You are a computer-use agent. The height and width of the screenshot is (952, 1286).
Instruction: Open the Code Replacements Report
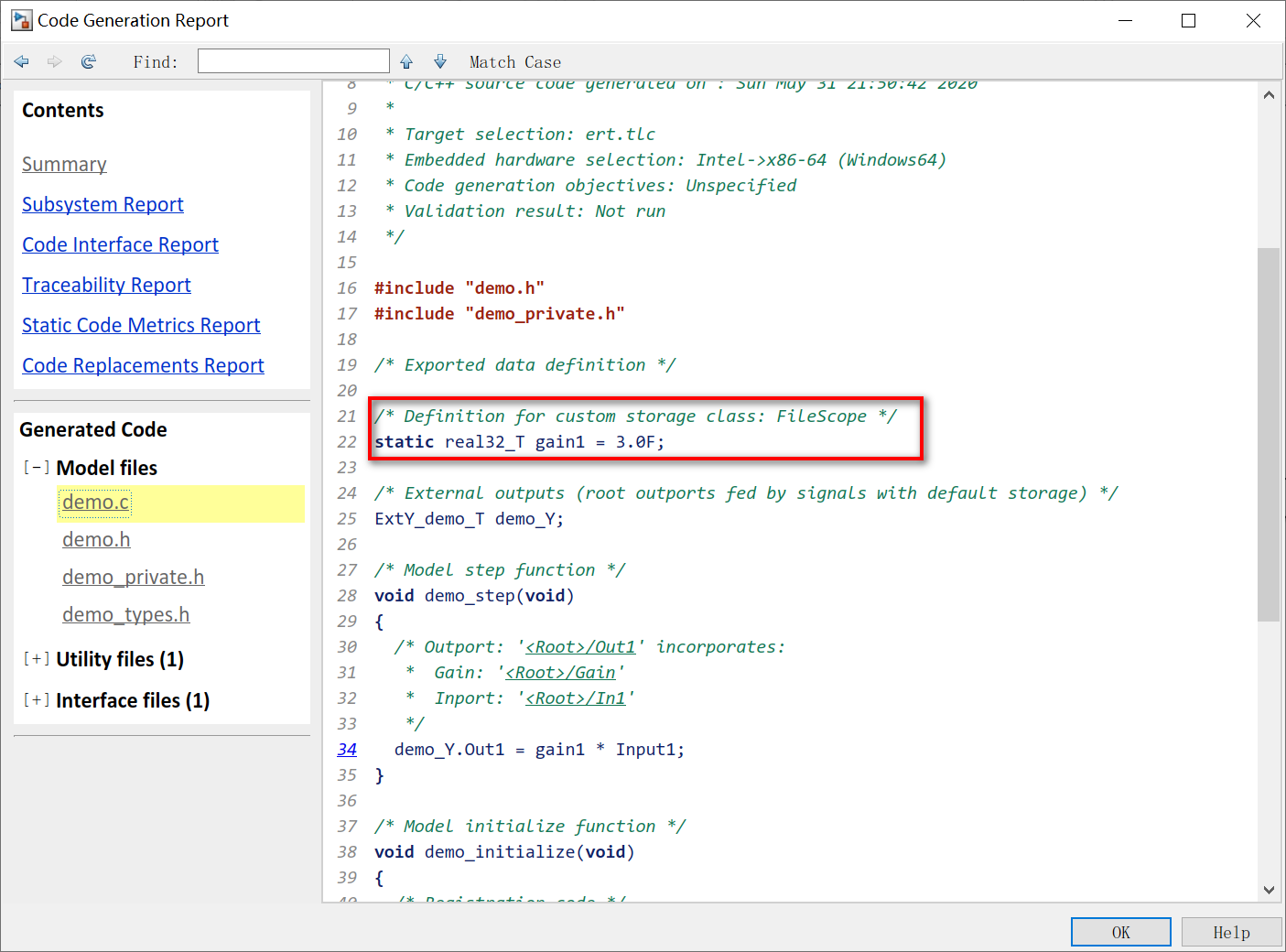point(143,366)
